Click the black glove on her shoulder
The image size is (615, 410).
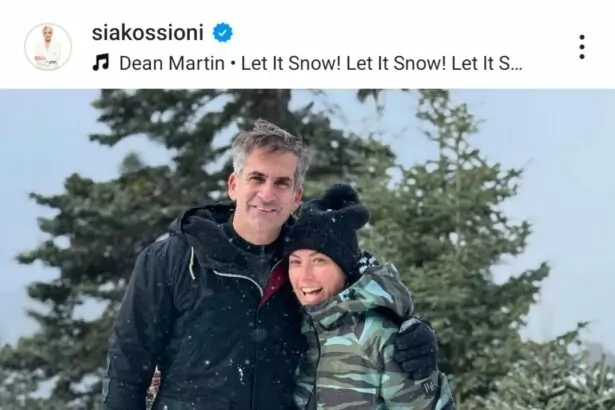point(415,348)
